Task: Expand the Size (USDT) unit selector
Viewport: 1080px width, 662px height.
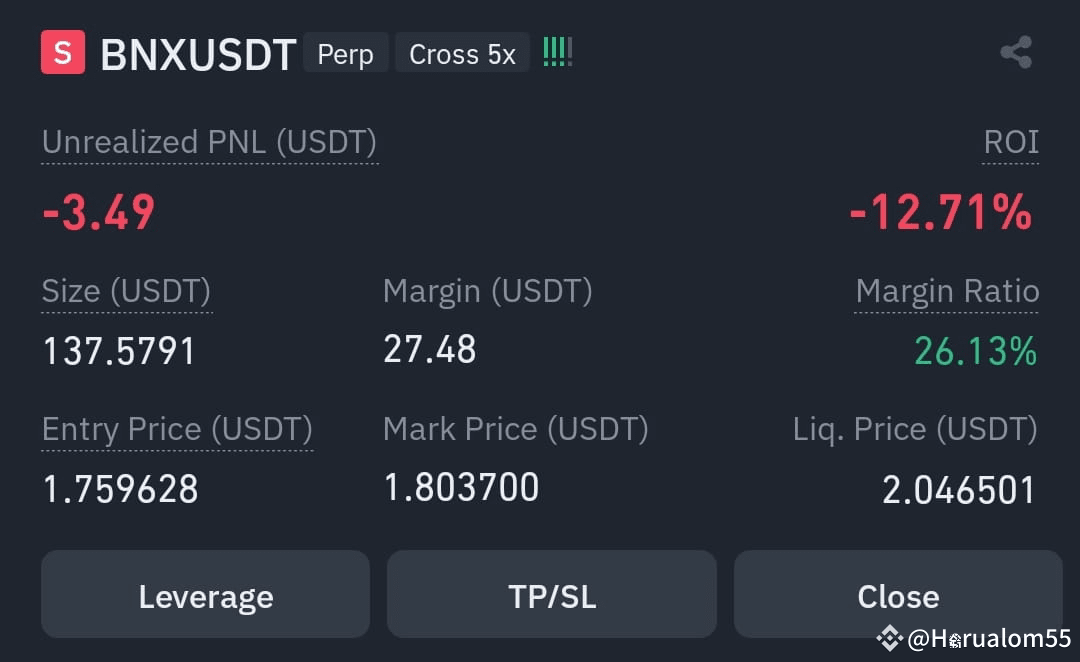Action: [126, 291]
